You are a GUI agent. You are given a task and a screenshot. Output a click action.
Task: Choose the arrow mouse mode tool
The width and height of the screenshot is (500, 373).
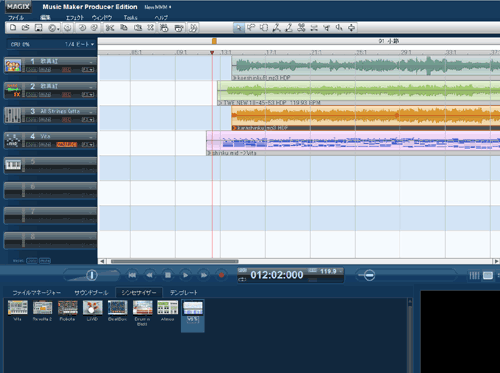click(x=238, y=28)
